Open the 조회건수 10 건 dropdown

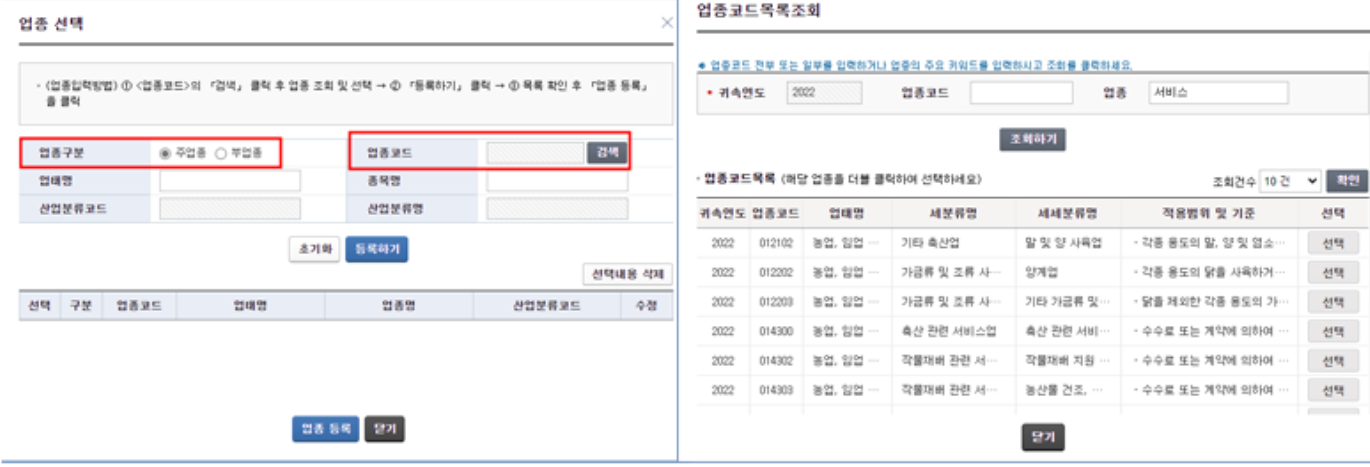[1290, 181]
